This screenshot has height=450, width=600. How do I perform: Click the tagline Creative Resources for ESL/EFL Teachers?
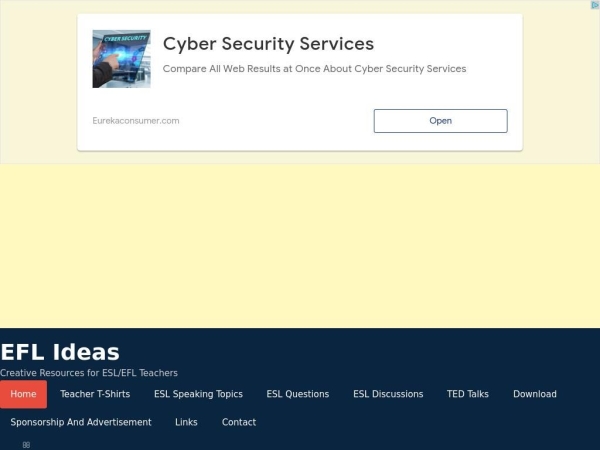click(89, 373)
